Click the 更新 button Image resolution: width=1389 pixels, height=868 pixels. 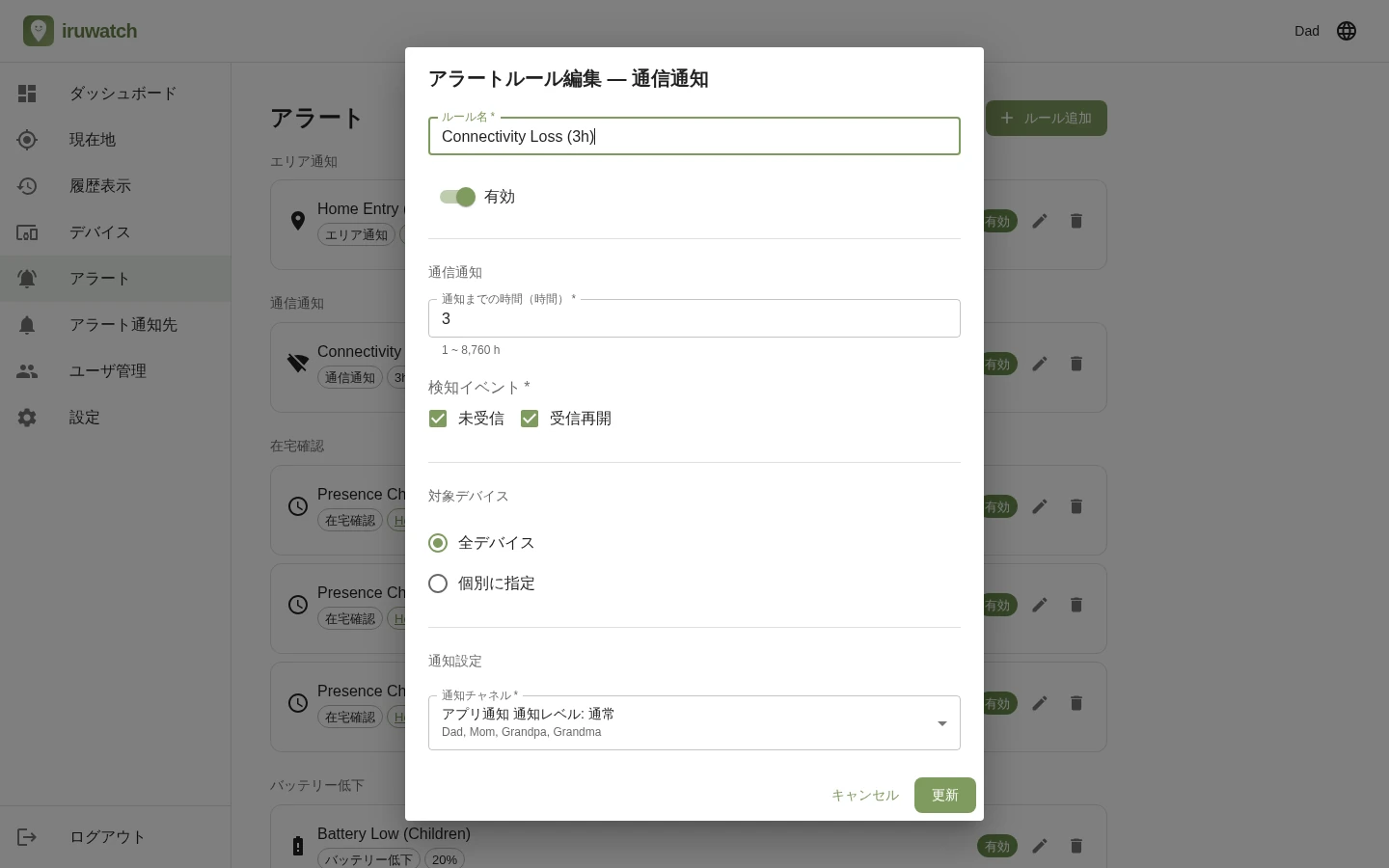point(945,796)
